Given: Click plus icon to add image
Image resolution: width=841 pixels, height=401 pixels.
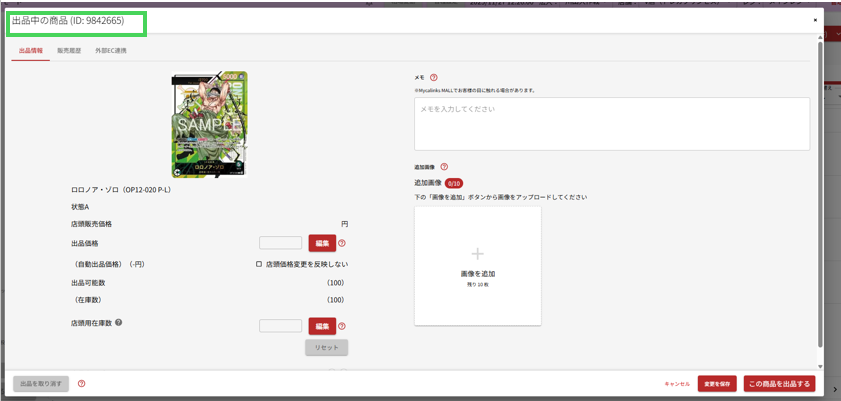Looking at the screenshot, I should [477, 254].
